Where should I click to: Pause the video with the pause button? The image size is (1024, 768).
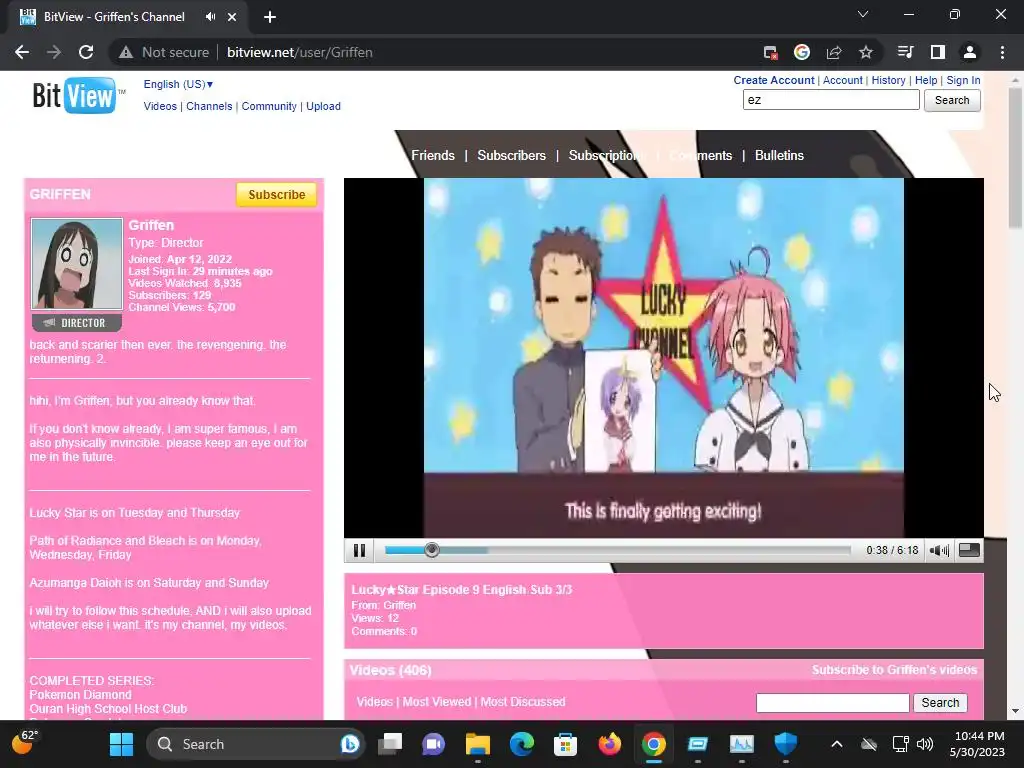coord(359,551)
